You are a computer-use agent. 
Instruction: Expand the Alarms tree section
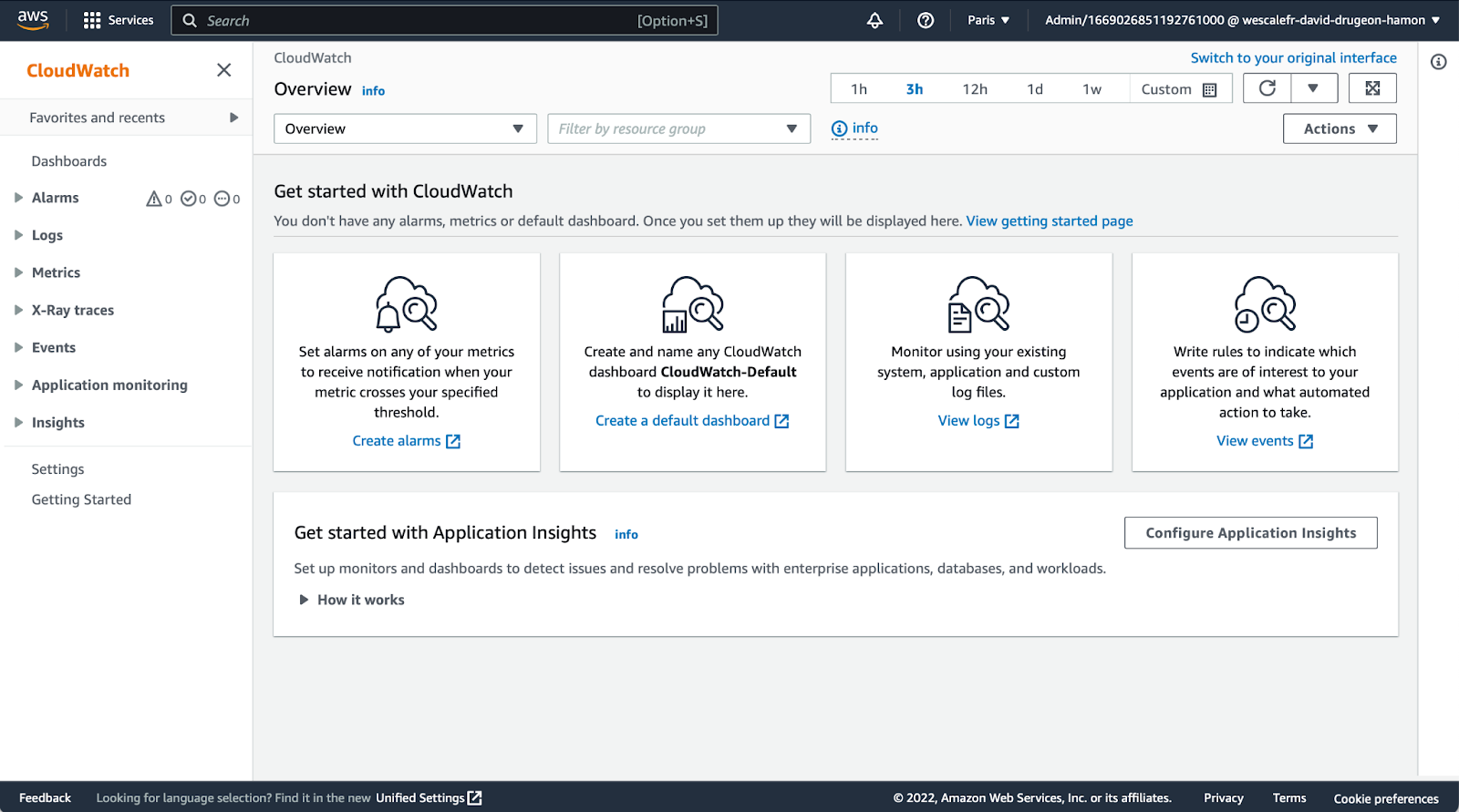click(18, 198)
